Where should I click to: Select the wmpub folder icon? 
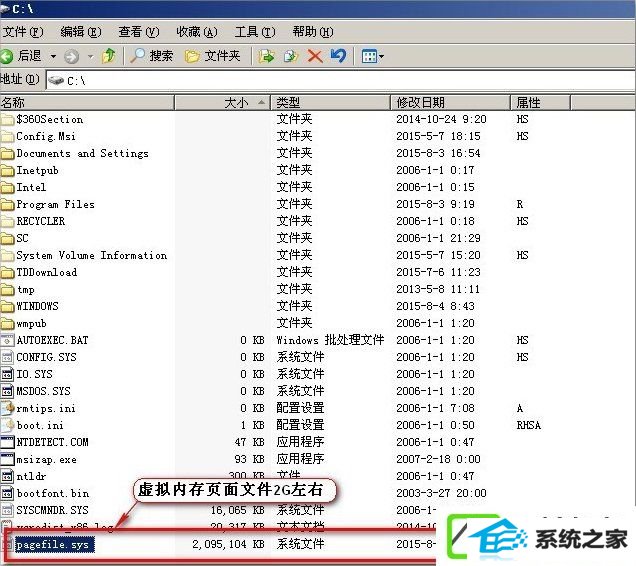7,324
